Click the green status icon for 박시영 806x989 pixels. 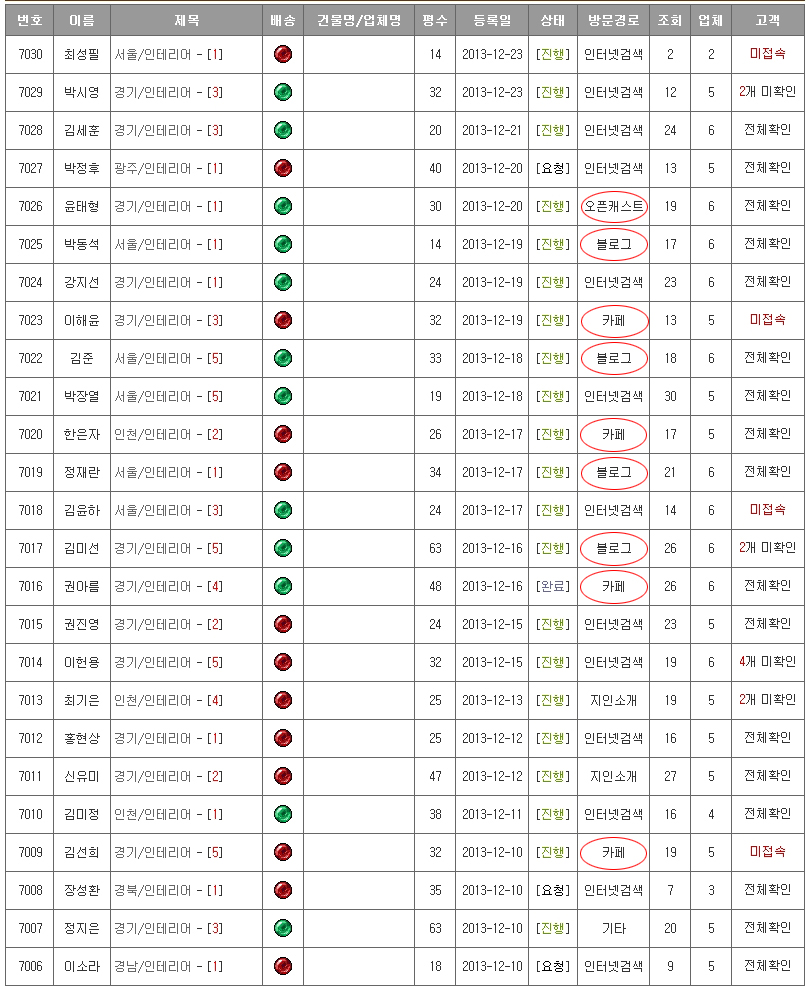[283, 92]
